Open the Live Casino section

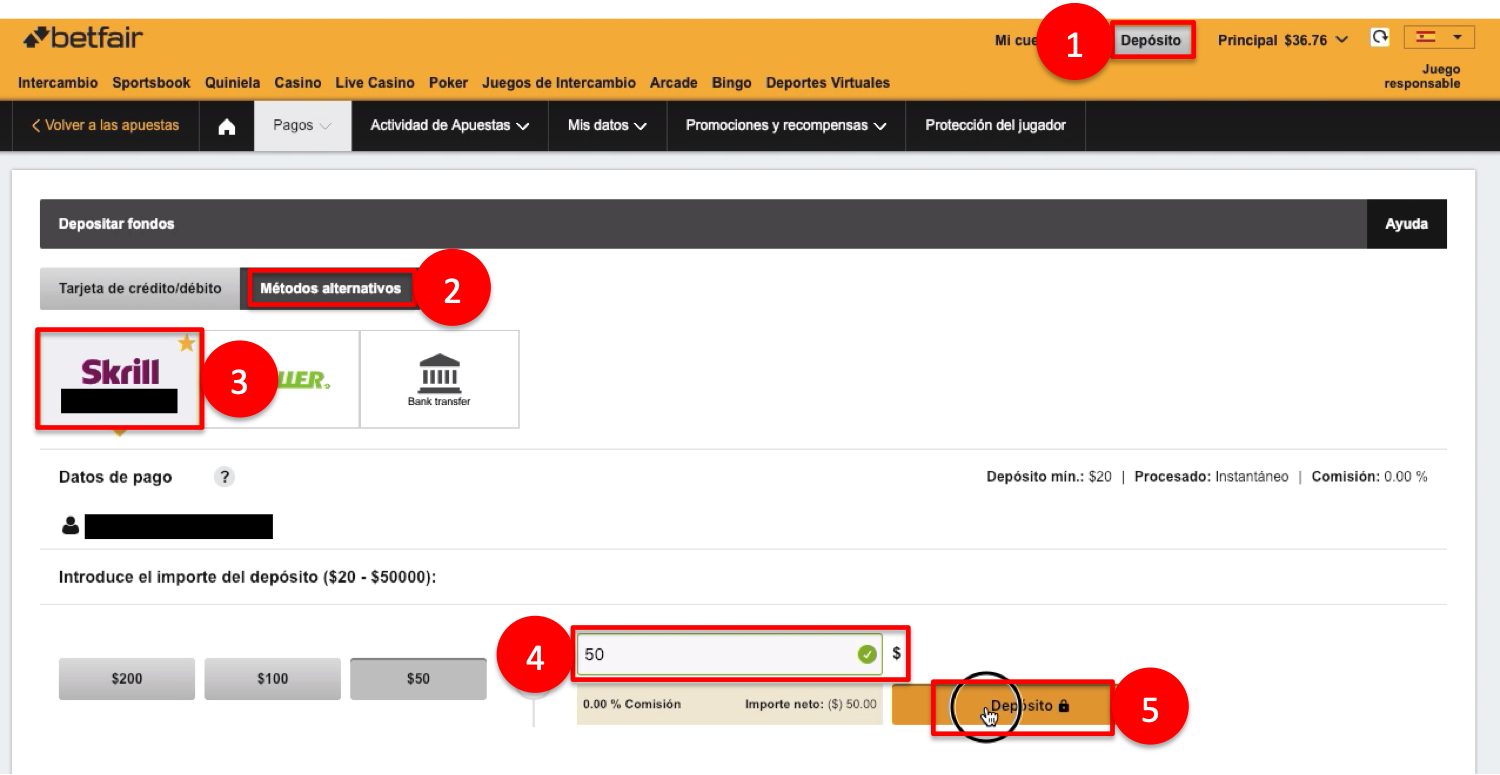coord(375,83)
